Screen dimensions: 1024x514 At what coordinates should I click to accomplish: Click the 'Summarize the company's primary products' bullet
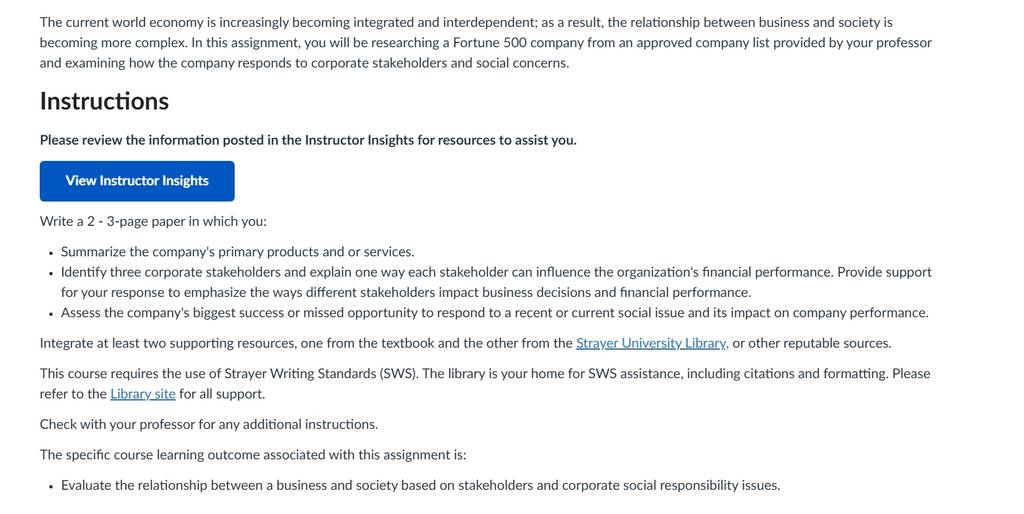click(x=238, y=252)
